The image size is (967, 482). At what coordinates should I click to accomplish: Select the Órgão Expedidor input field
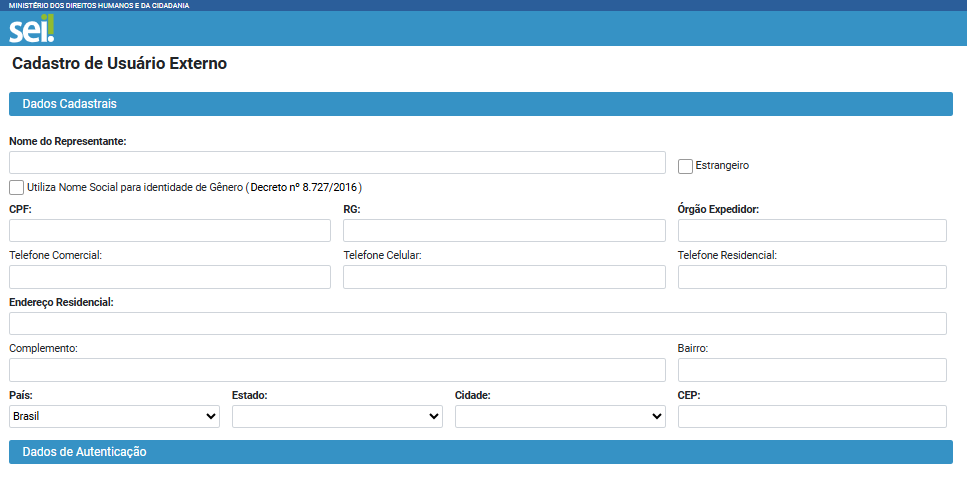tap(812, 231)
